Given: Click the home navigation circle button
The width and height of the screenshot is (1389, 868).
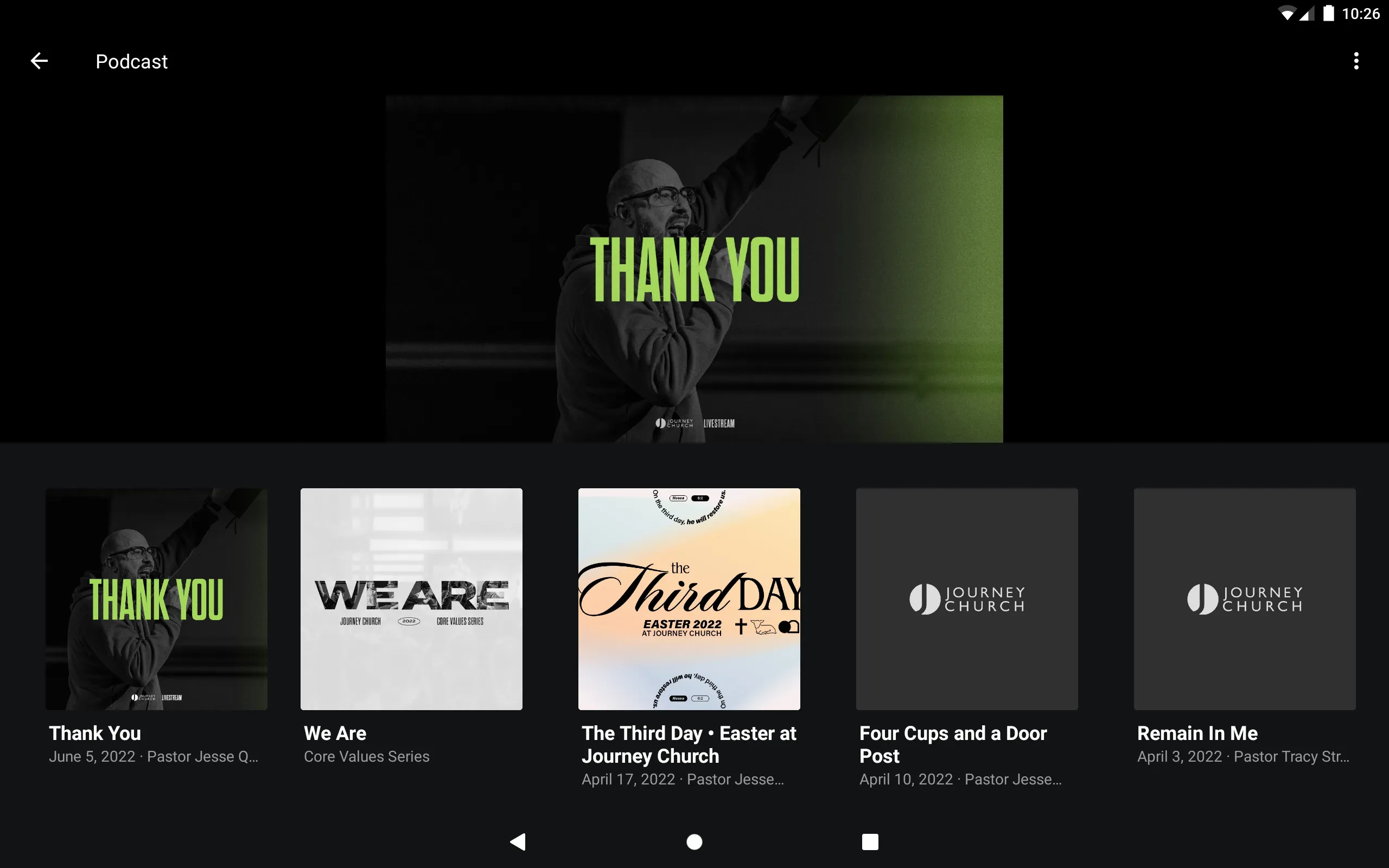Looking at the screenshot, I should [x=694, y=840].
